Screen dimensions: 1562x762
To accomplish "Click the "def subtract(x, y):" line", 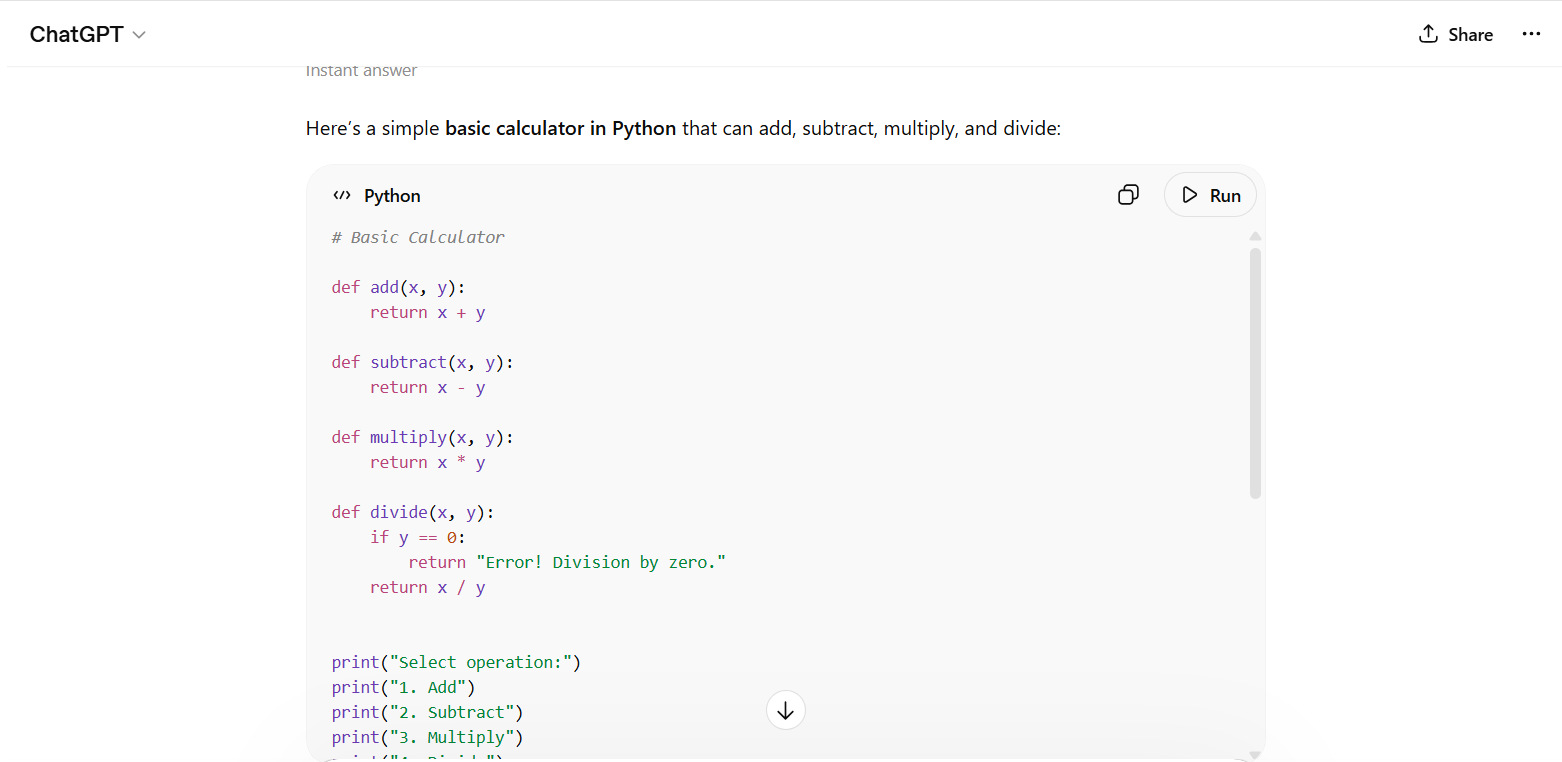I will (423, 363).
